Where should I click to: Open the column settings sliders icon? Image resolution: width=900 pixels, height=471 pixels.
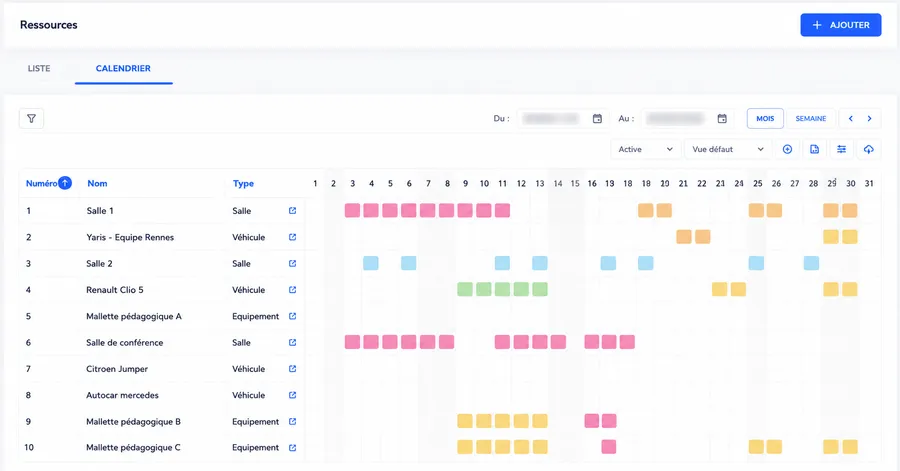coord(841,149)
